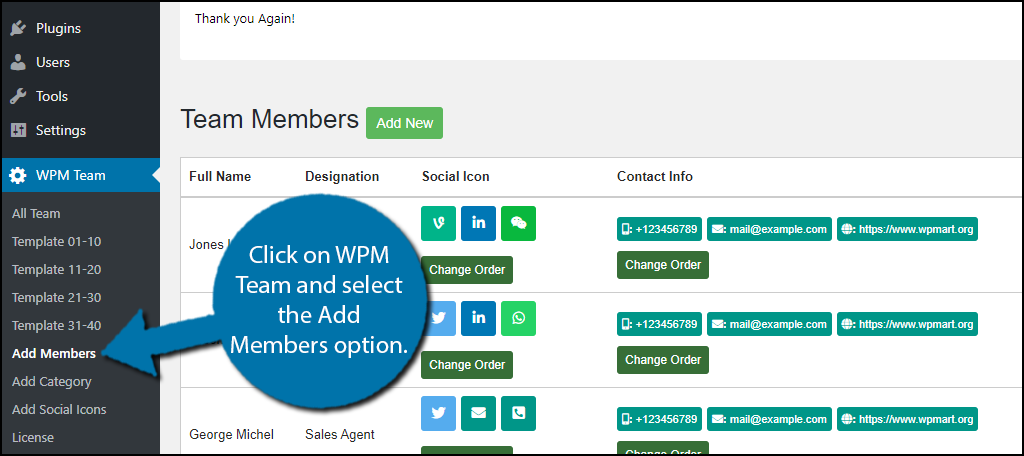Image resolution: width=1024 pixels, height=456 pixels.
Task: Click the green Add New button
Action: pyautogui.click(x=404, y=123)
